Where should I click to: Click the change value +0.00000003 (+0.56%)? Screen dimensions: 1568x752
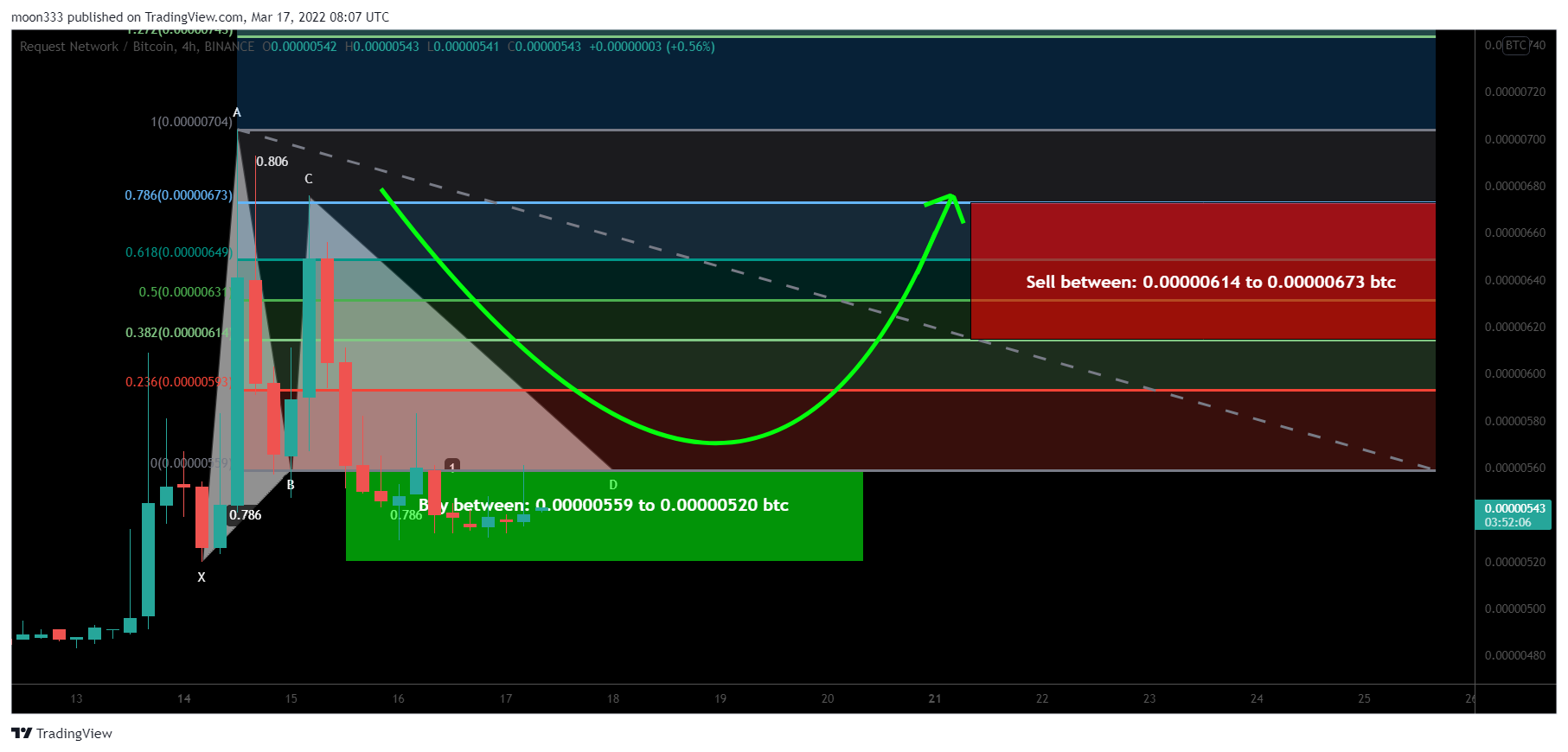[x=652, y=47]
